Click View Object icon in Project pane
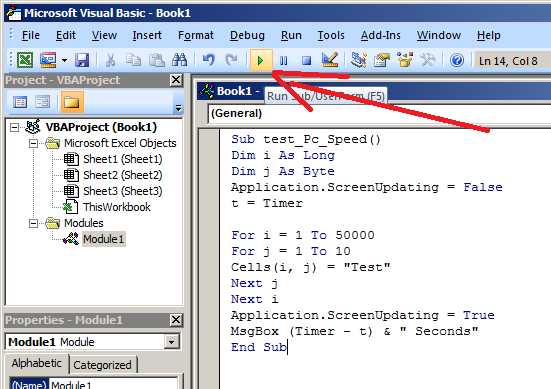This screenshot has height=389, width=551. pos(43,102)
